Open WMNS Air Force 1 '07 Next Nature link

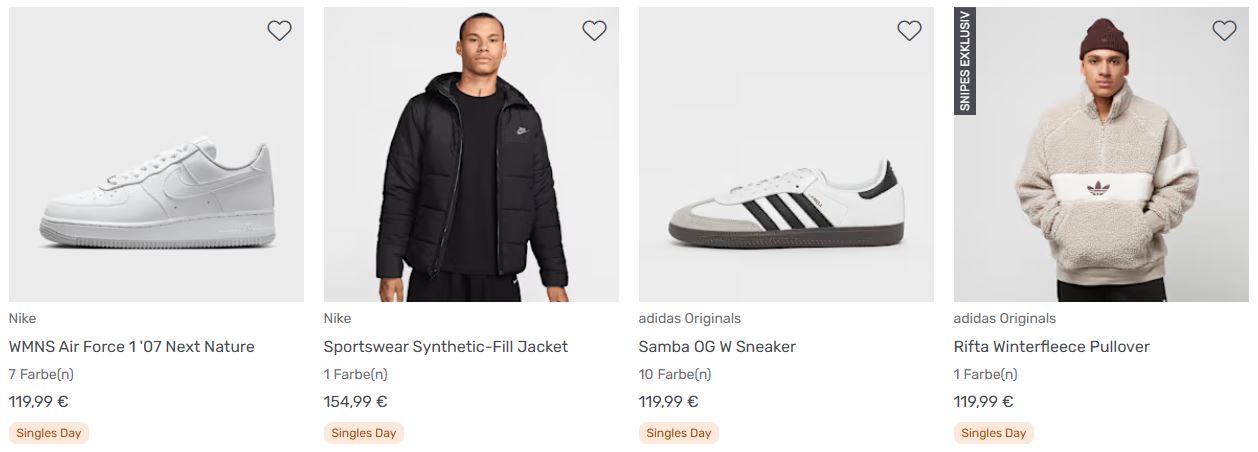pyautogui.click(x=132, y=347)
